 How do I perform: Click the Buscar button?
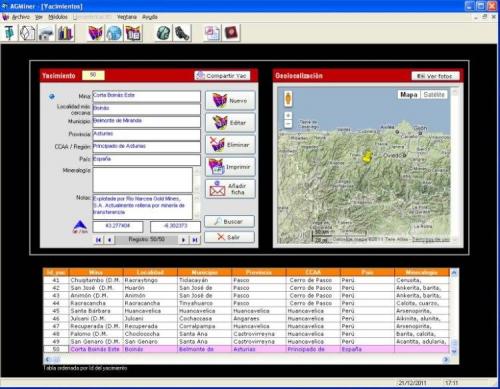point(229,221)
